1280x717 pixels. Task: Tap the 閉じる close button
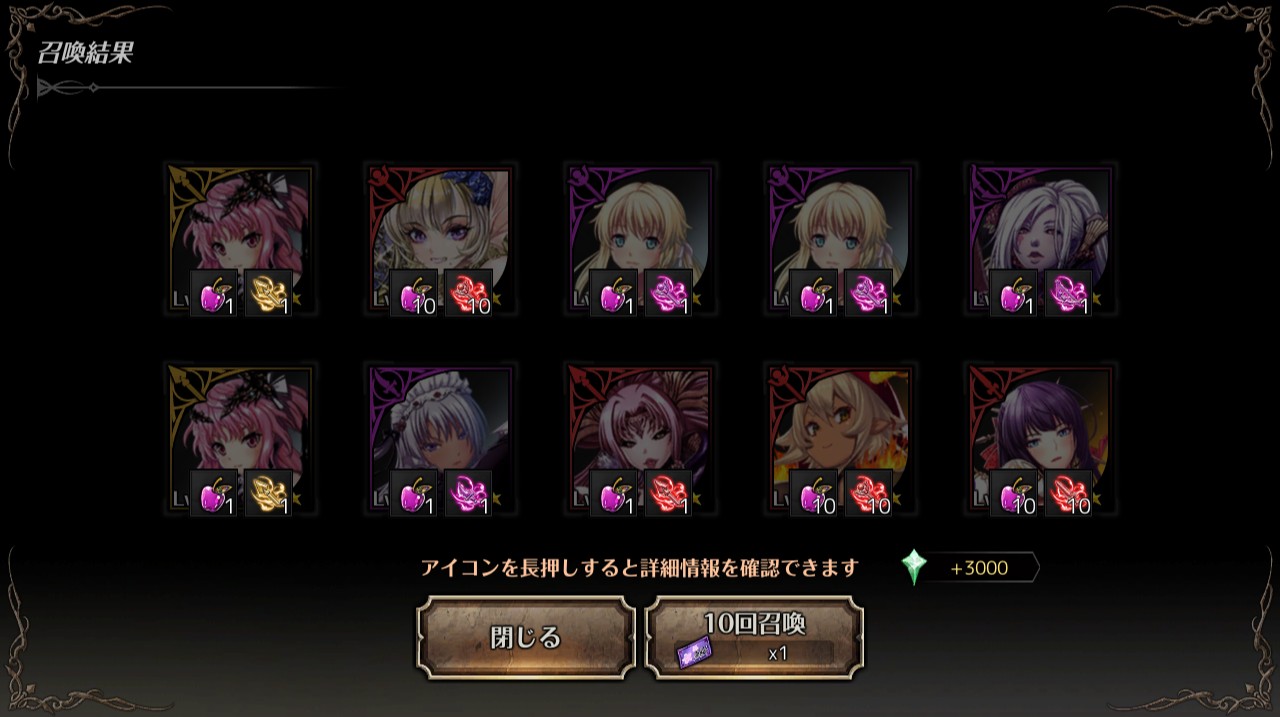point(526,638)
